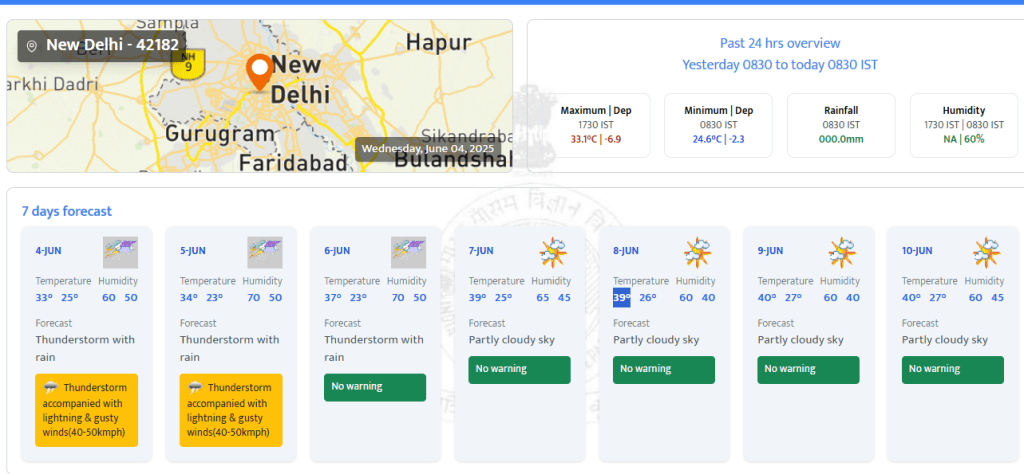Screen dimensions: 1024x474
Task: Click the Past 24 hrs overview heading
Action: coord(780,43)
